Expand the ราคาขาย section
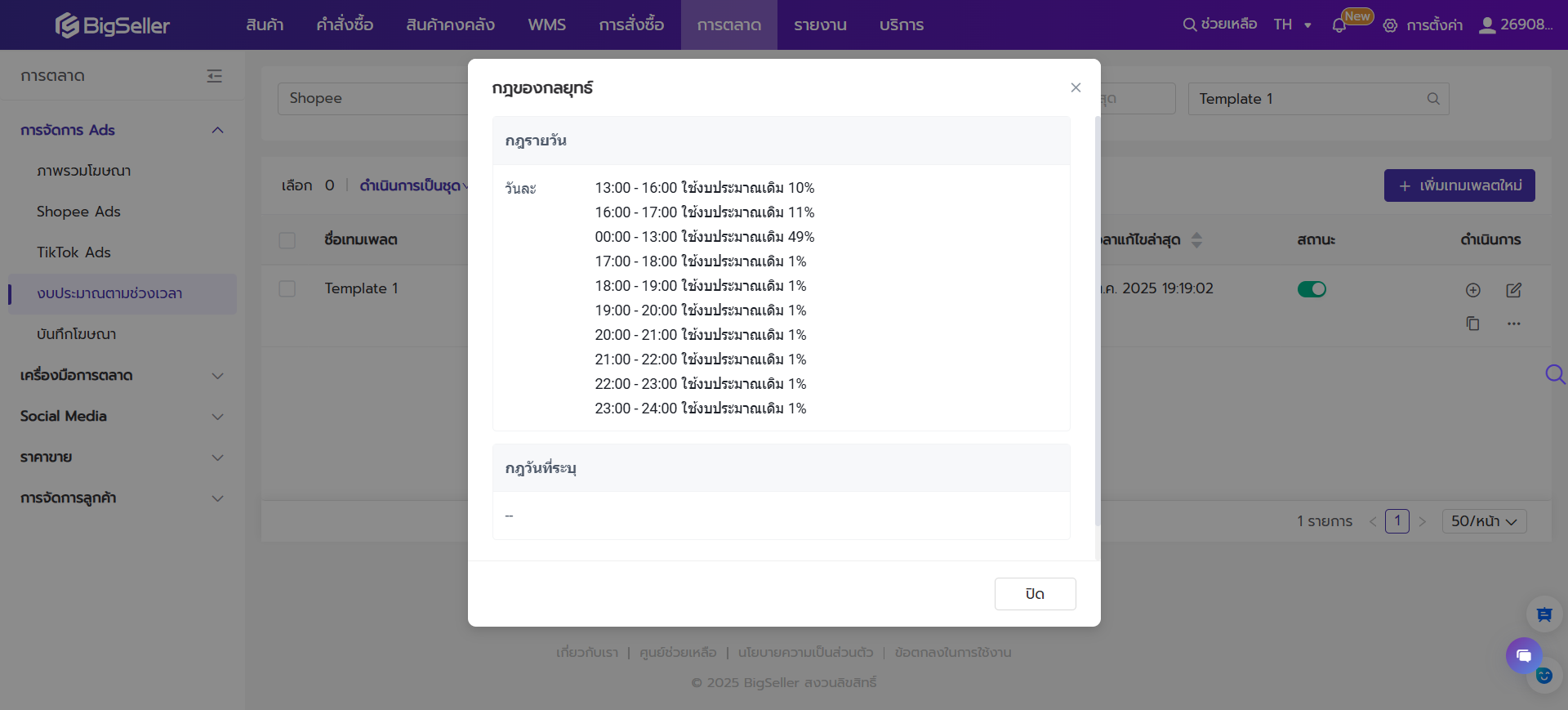1568x710 pixels. (217, 458)
